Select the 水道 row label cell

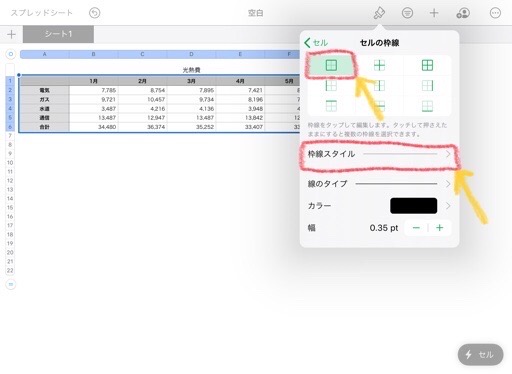[44, 109]
